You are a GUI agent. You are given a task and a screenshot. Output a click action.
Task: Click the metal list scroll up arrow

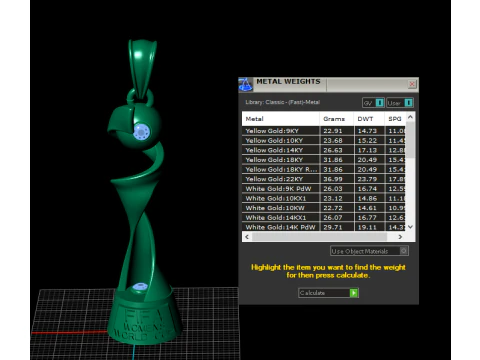[x=410, y=117]
